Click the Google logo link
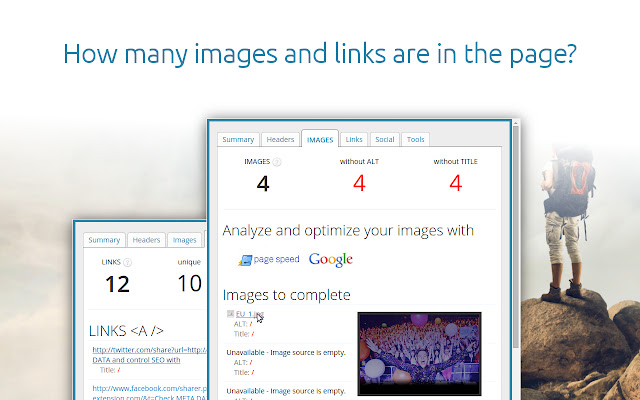The height and width of the screenshot is (400, 640). (x=331, y=260)
